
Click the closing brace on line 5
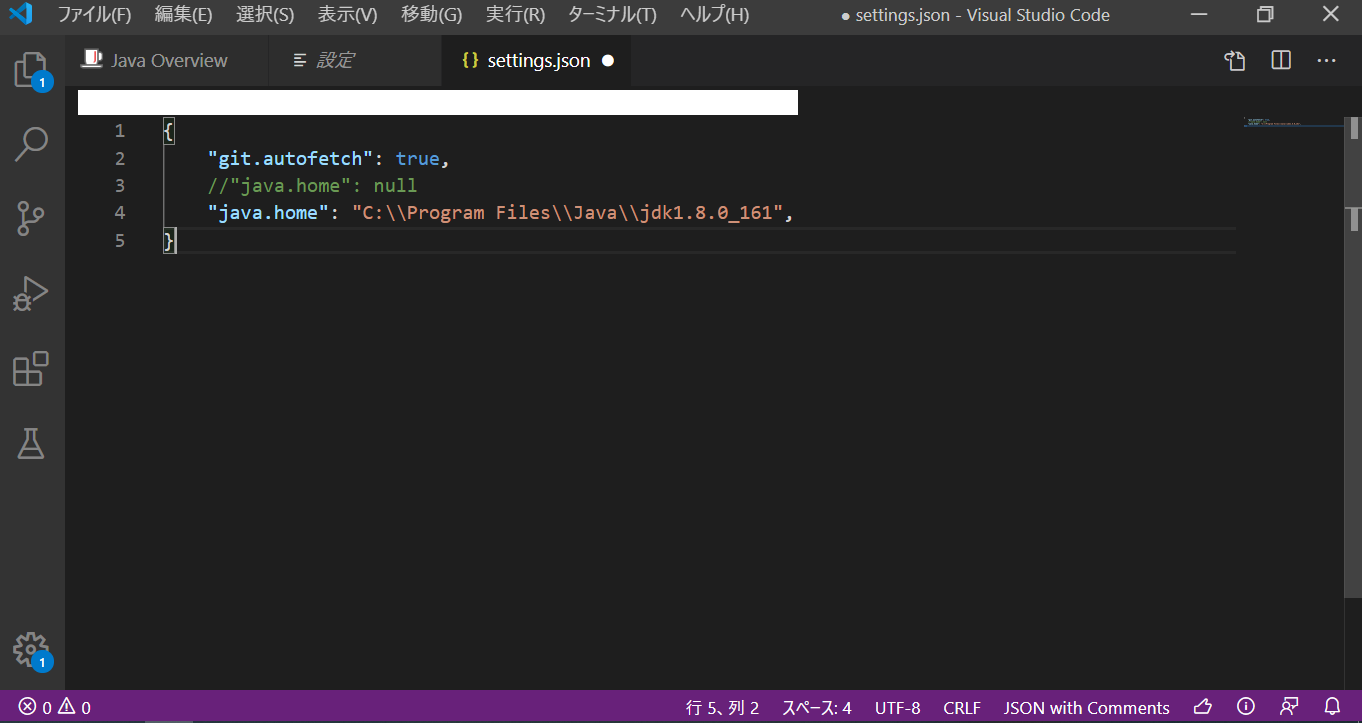click(169, 240)
